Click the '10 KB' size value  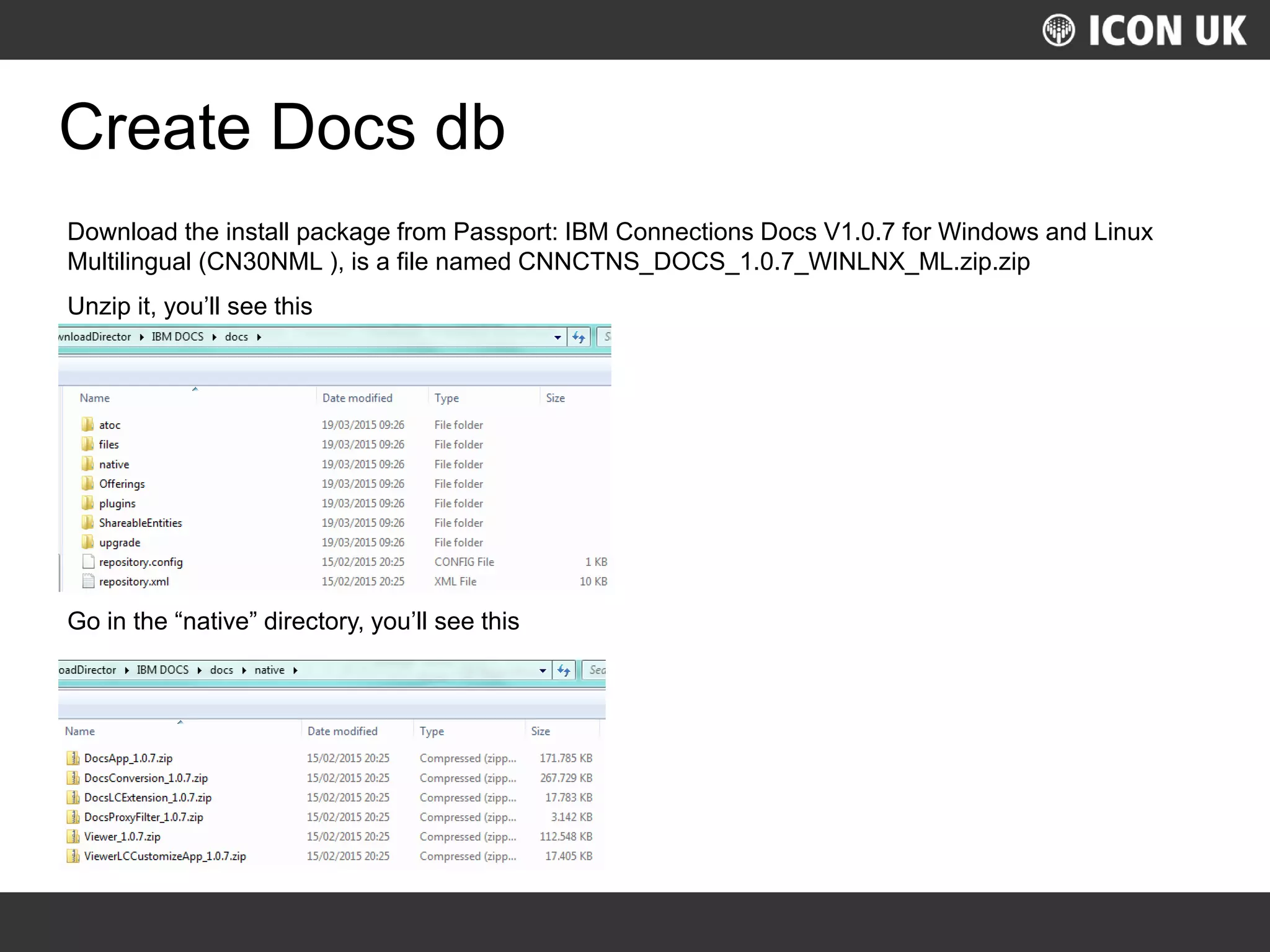pyautogui.click(x=593, y=582)
